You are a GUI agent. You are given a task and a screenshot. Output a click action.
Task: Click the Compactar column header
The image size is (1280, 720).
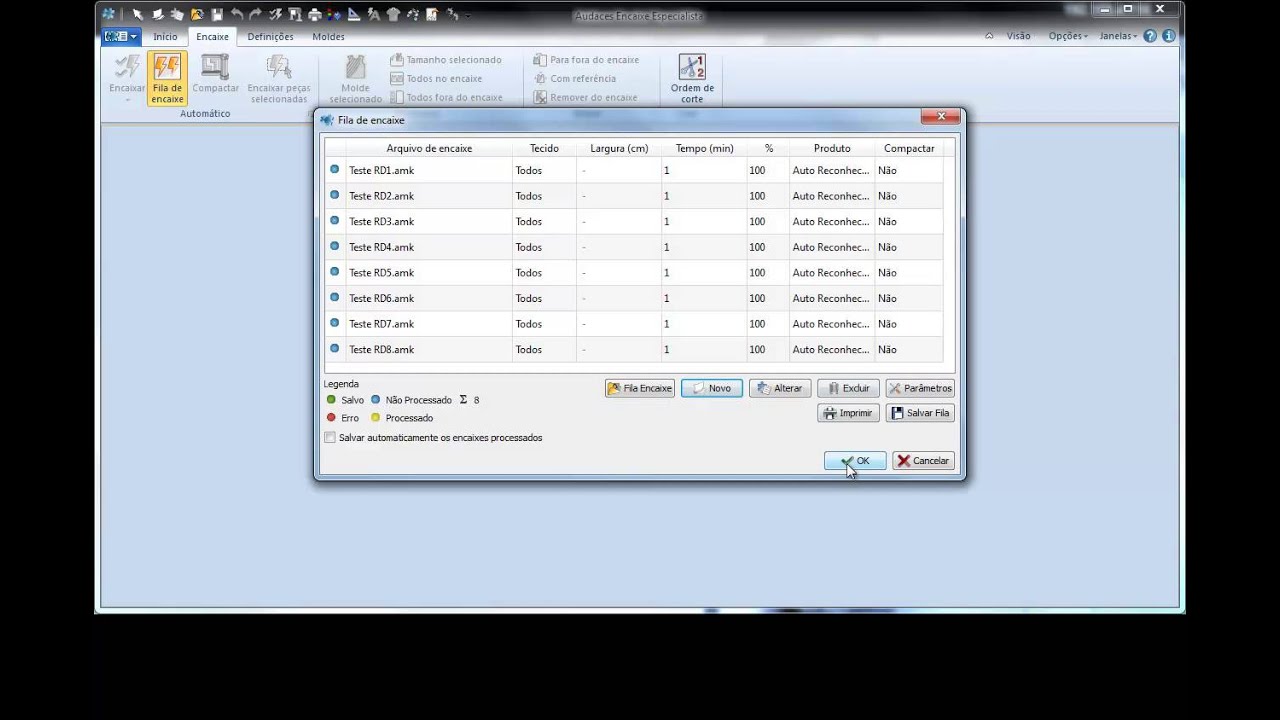point(909,148)
